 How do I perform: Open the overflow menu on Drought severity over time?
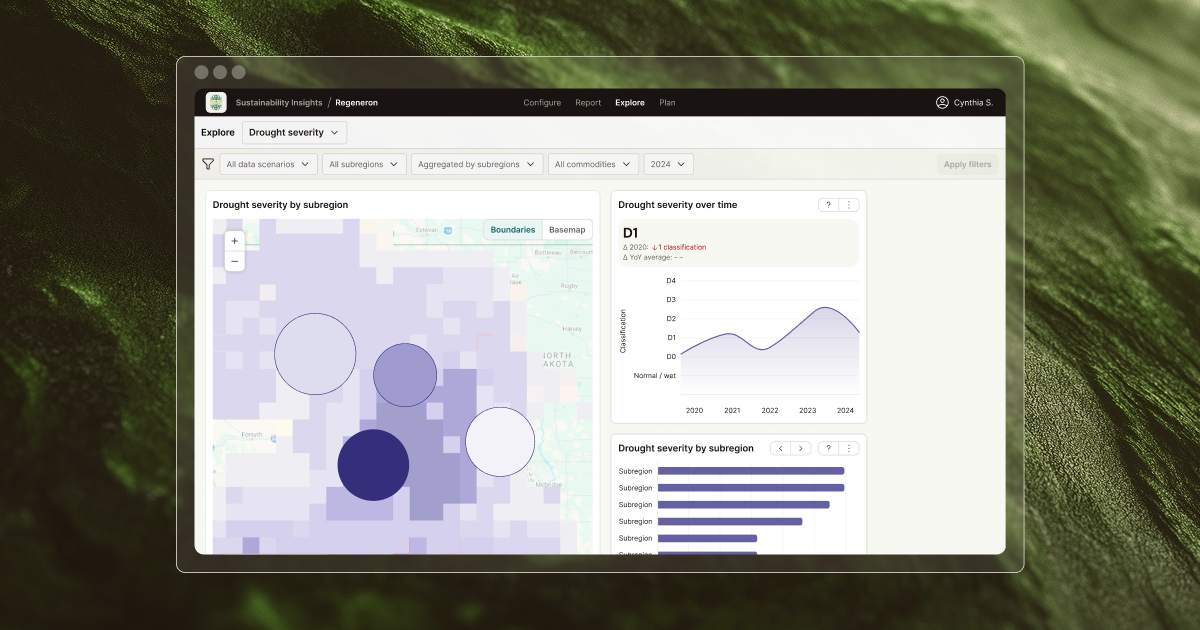(849, 204)
